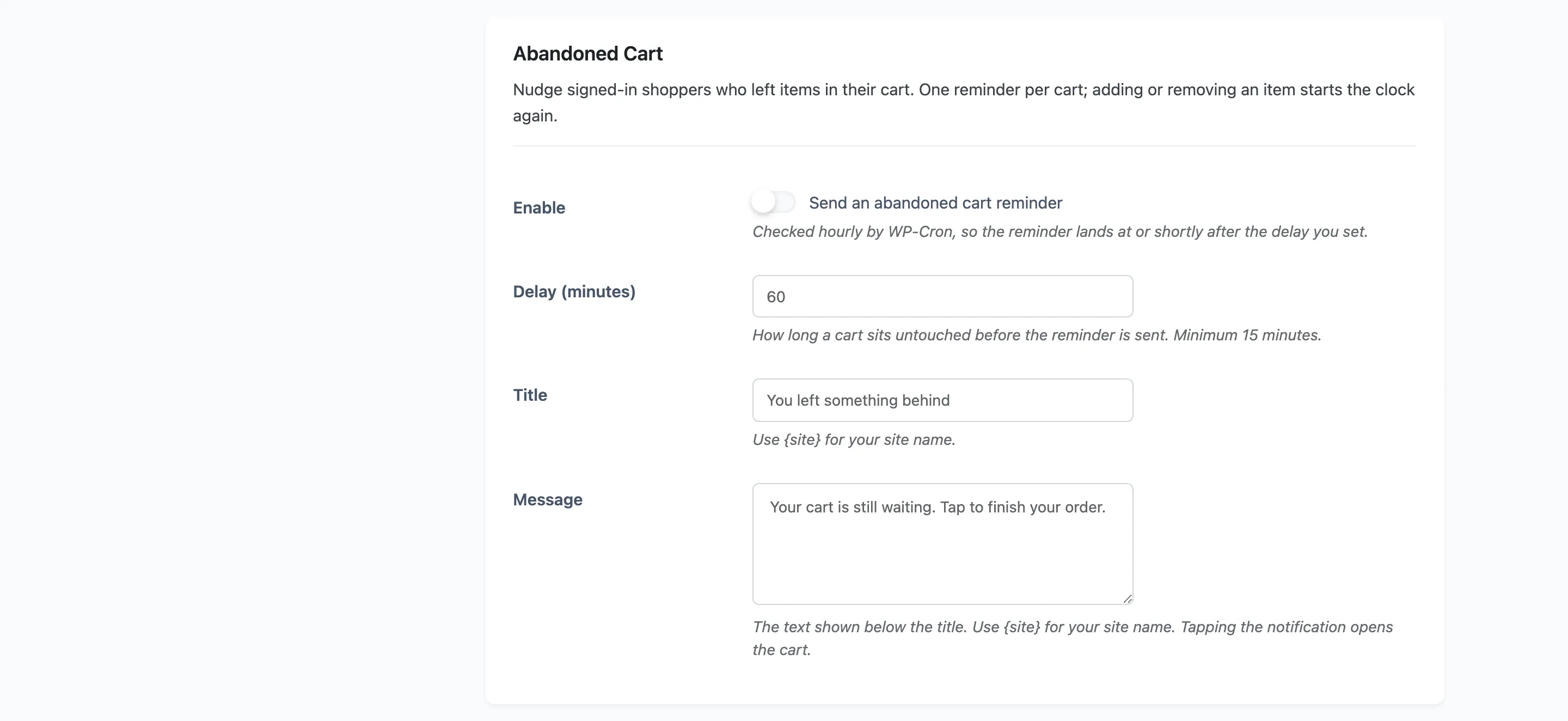Click the "Abandoned Cart" section heading

pos(587,53)
